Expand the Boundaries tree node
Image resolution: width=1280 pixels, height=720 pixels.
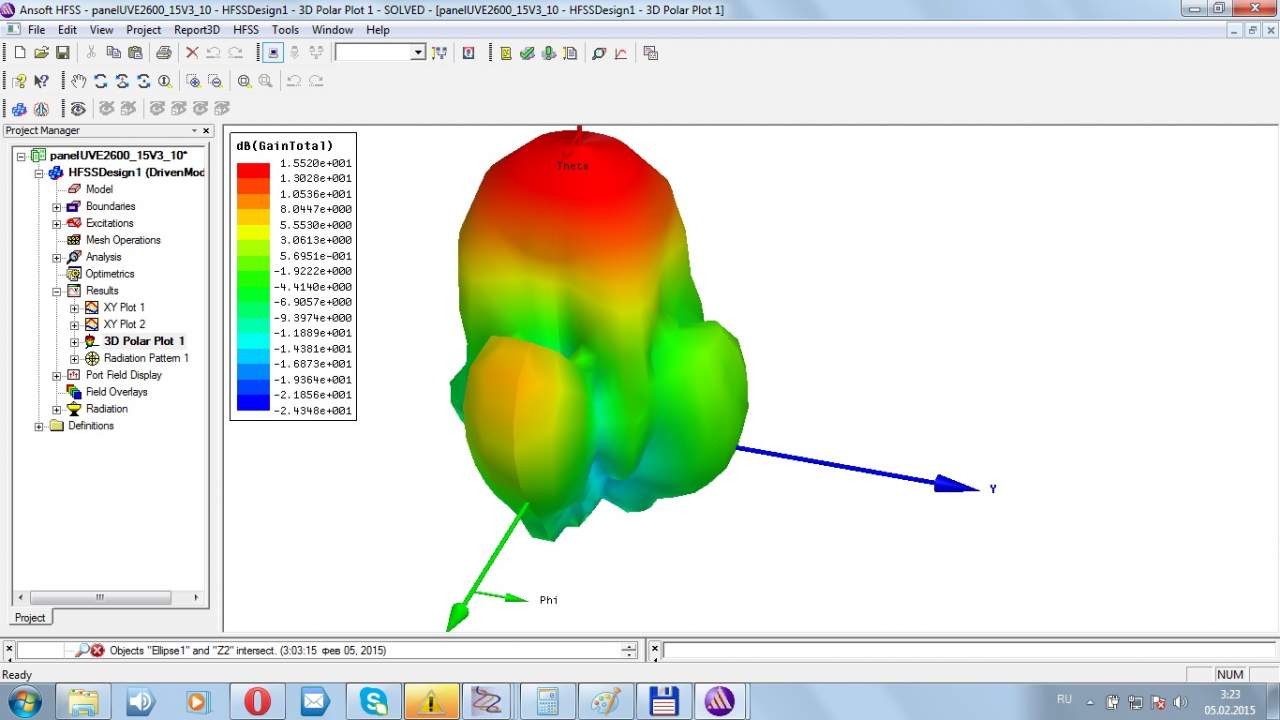pos(57,207)
